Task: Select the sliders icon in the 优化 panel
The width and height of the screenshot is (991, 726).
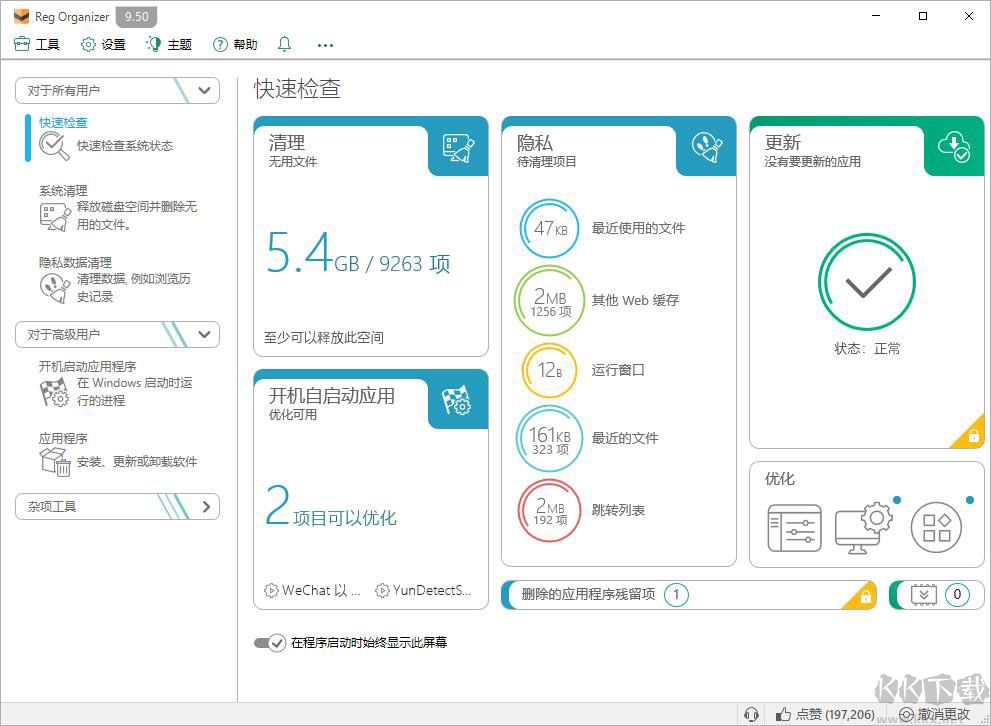Action: pos(795,527)
